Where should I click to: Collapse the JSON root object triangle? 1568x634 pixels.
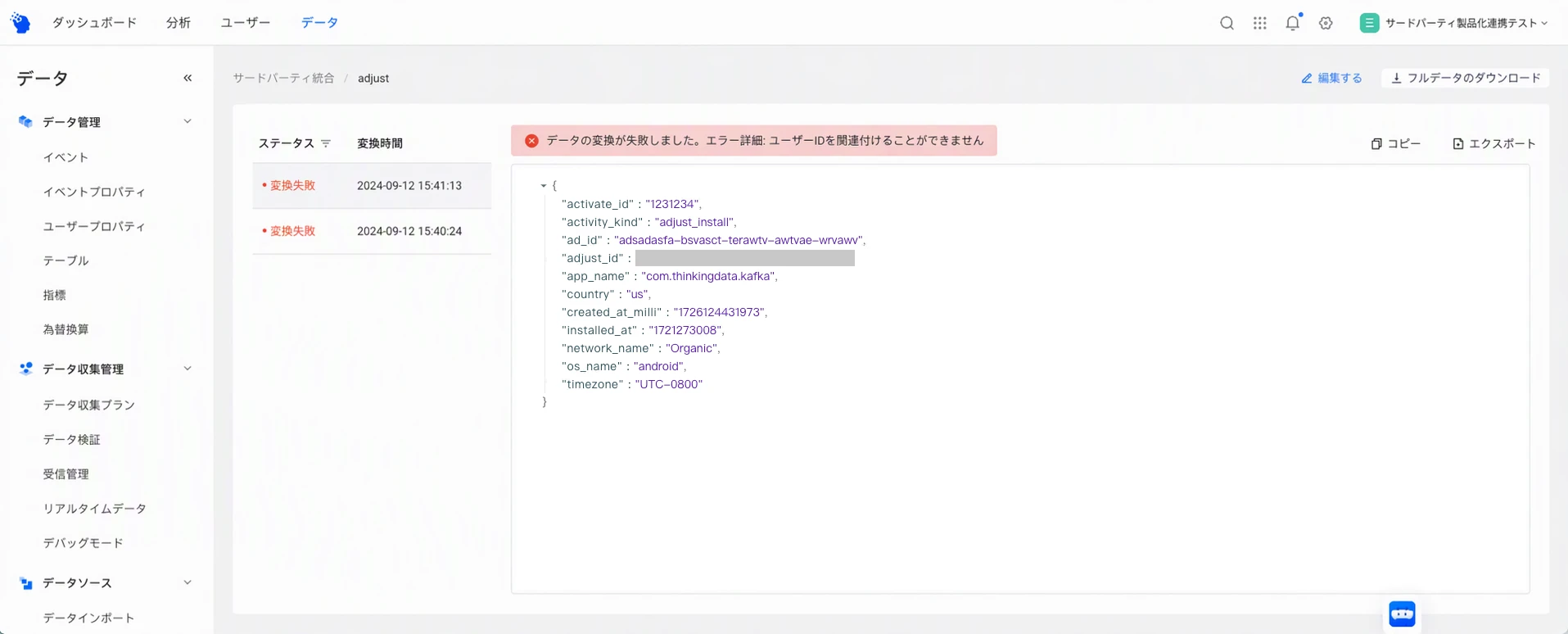click(x=543, y=186)
